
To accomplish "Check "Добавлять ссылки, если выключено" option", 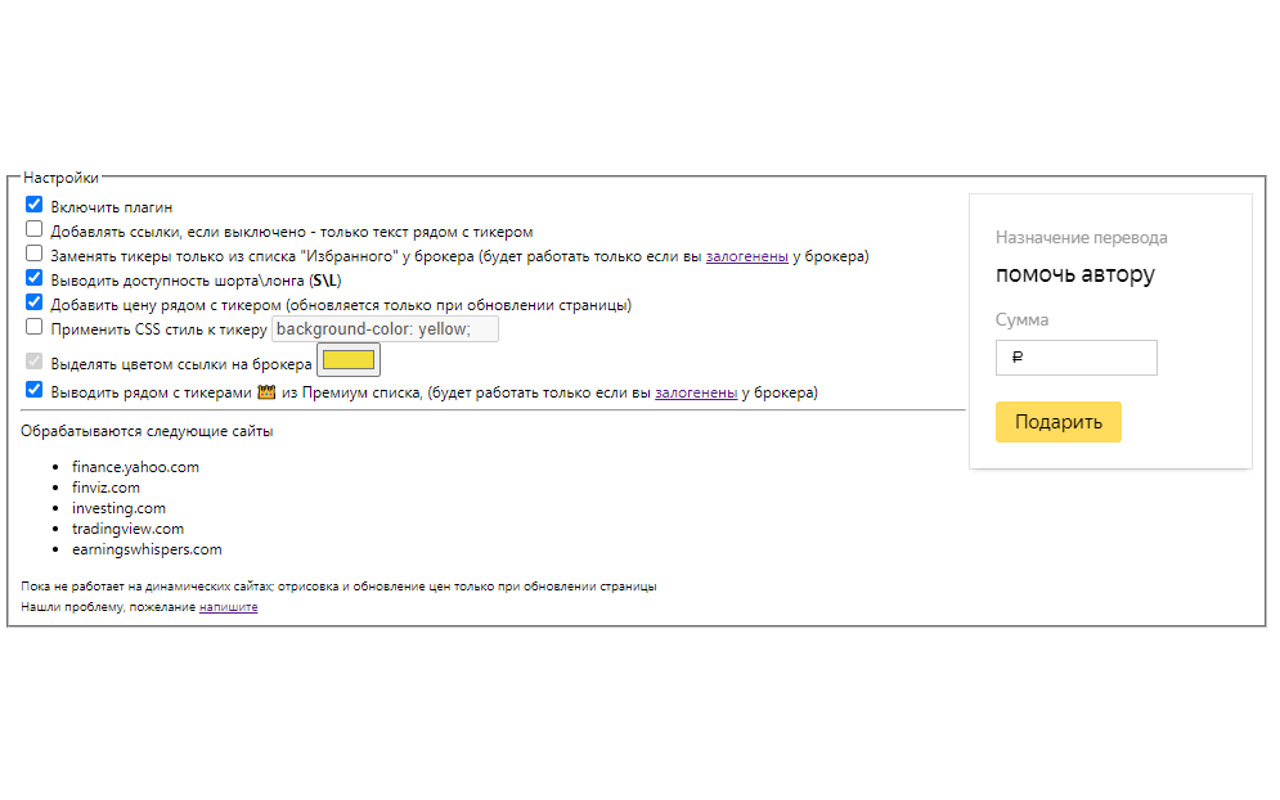I will pyautogui.click(x=34, y=229).
